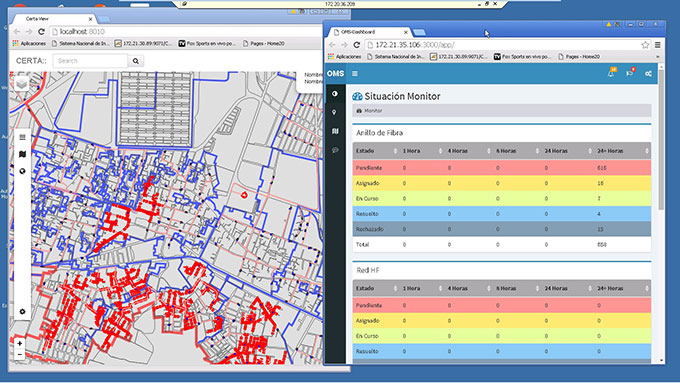The image size is (680, 383).
Task: Open the OMS flag alerts icon
Action: [x=630, y=73]
